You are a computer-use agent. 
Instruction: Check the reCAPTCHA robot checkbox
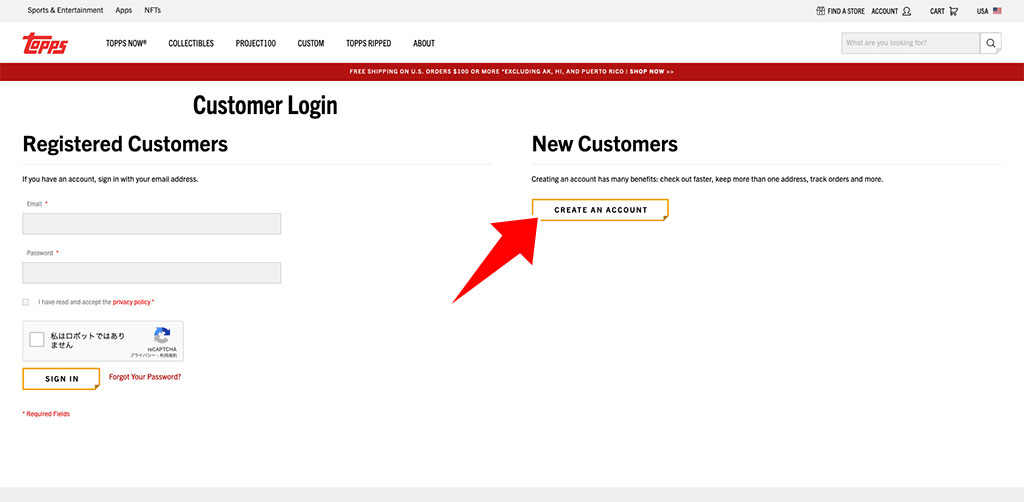(x=37, y=339)
